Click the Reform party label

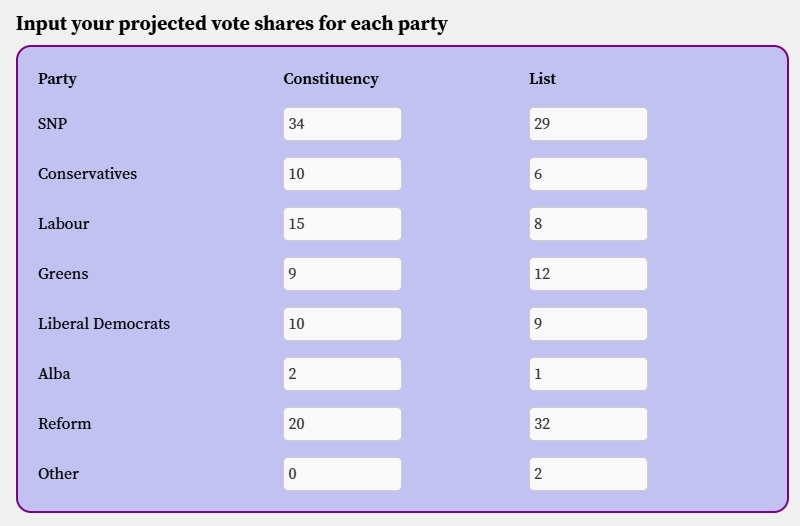(x=64, y=424)
